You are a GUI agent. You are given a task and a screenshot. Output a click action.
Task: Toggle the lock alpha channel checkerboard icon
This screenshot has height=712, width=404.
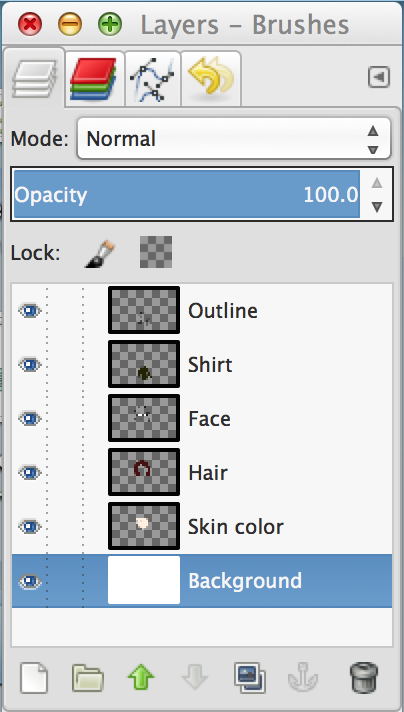156,252
